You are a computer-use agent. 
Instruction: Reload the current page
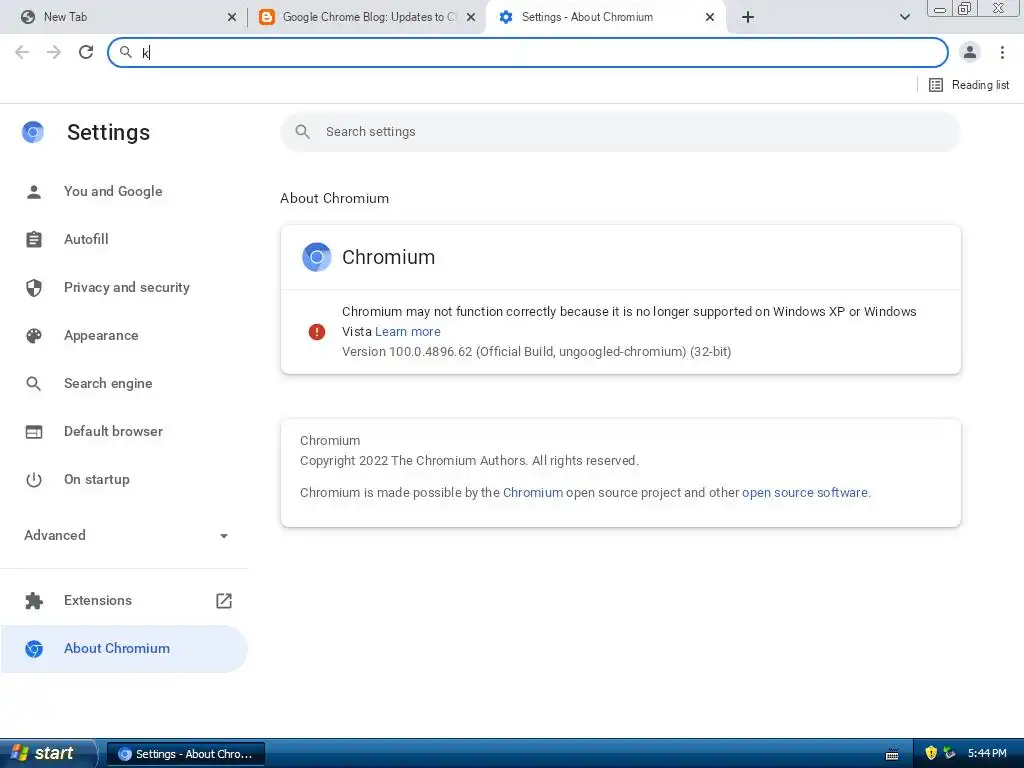(86, 52)
